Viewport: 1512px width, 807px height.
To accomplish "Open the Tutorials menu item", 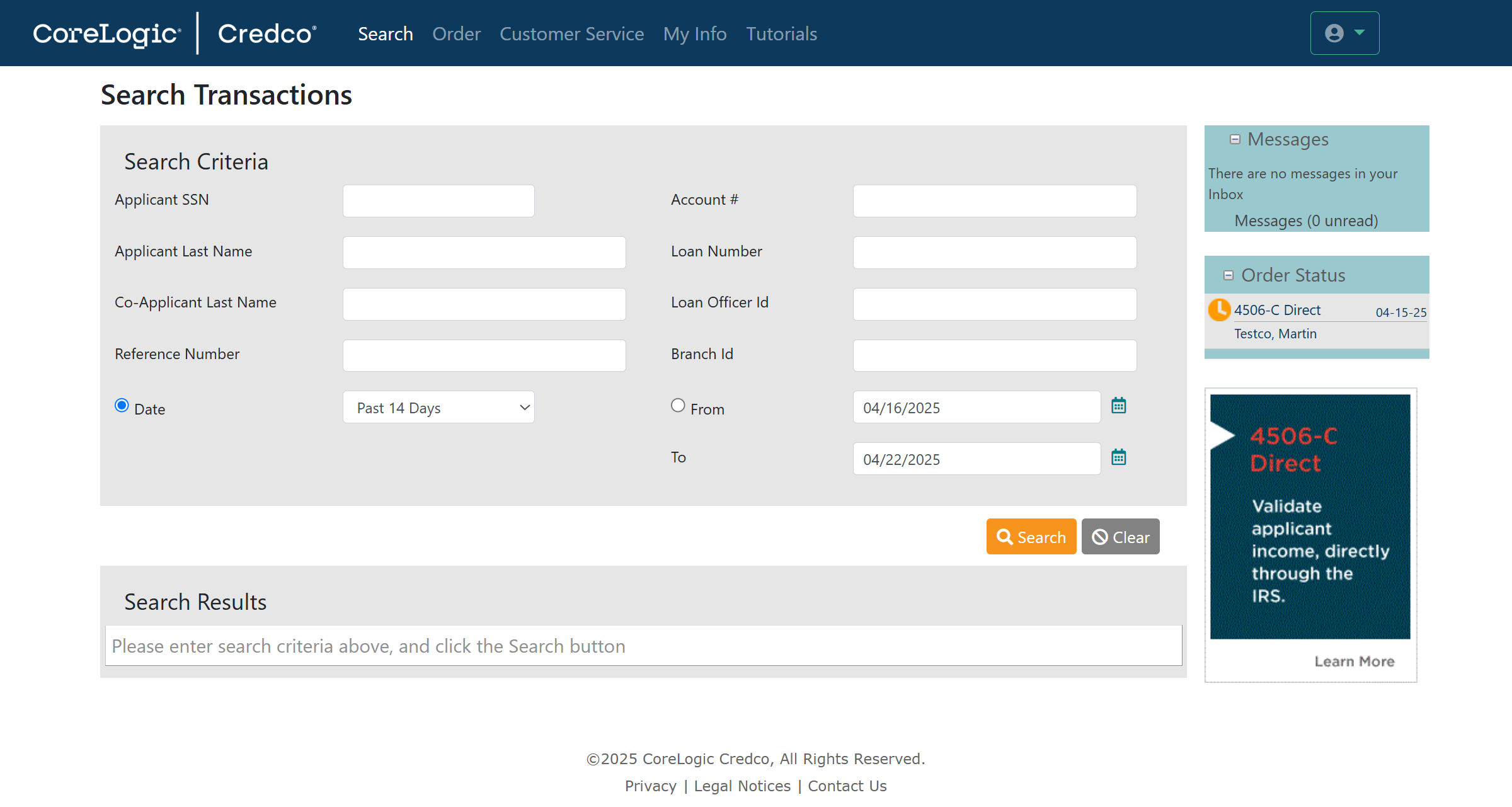I will pos(781,34).
